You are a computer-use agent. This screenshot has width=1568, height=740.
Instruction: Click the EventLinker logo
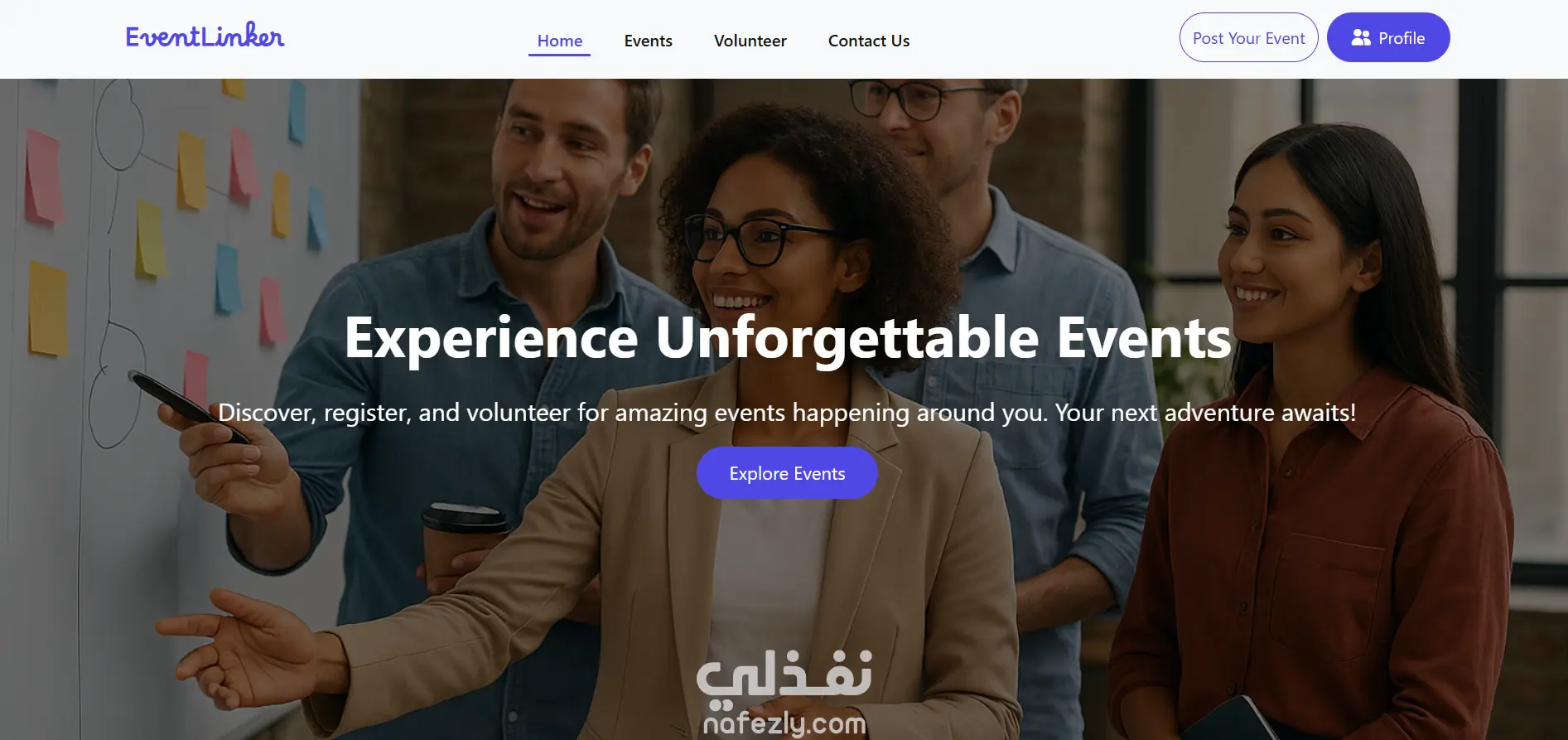tap(205, 36)
